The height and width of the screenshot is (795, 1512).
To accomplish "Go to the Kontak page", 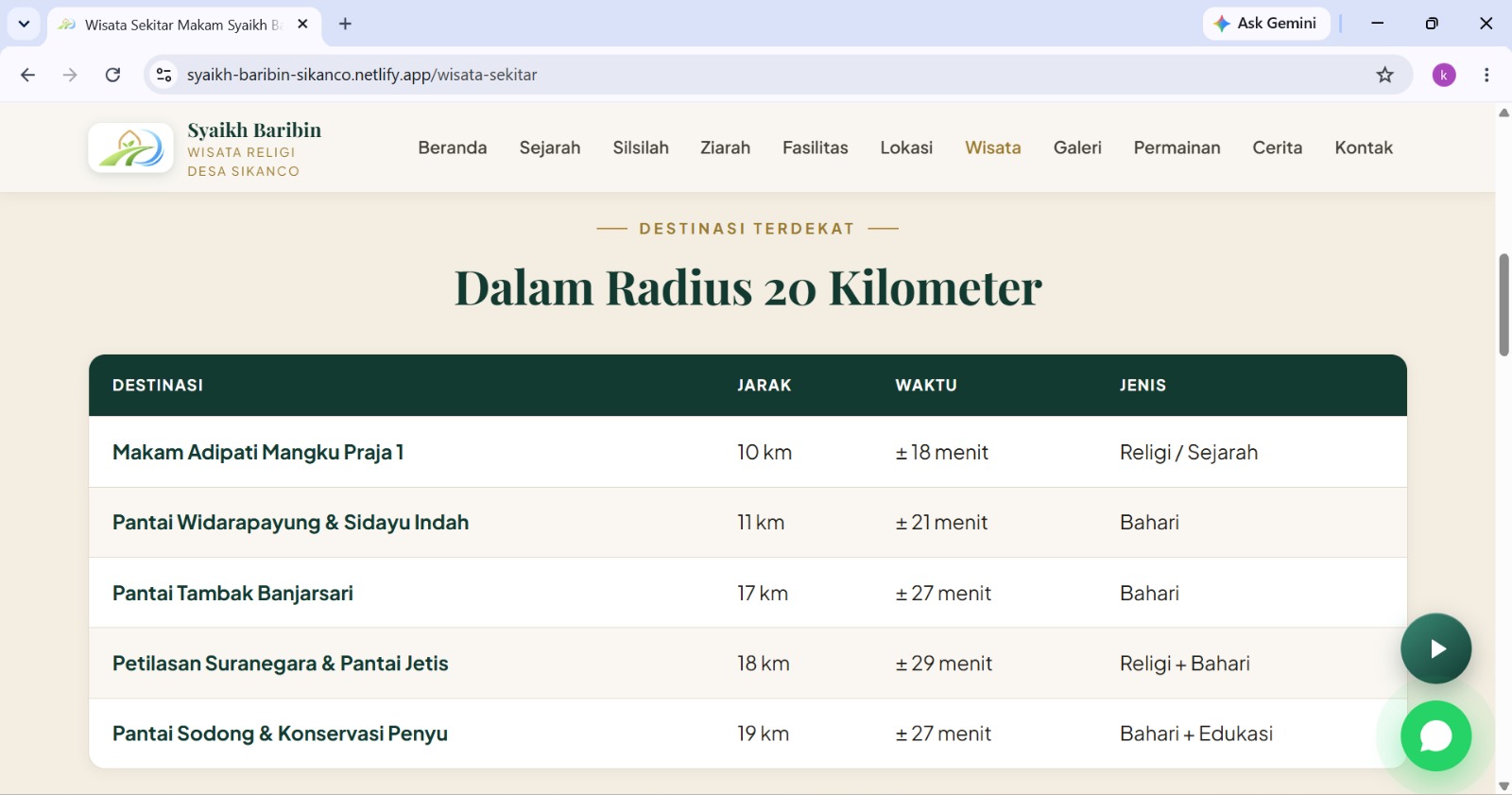I will coord(1364,147).
